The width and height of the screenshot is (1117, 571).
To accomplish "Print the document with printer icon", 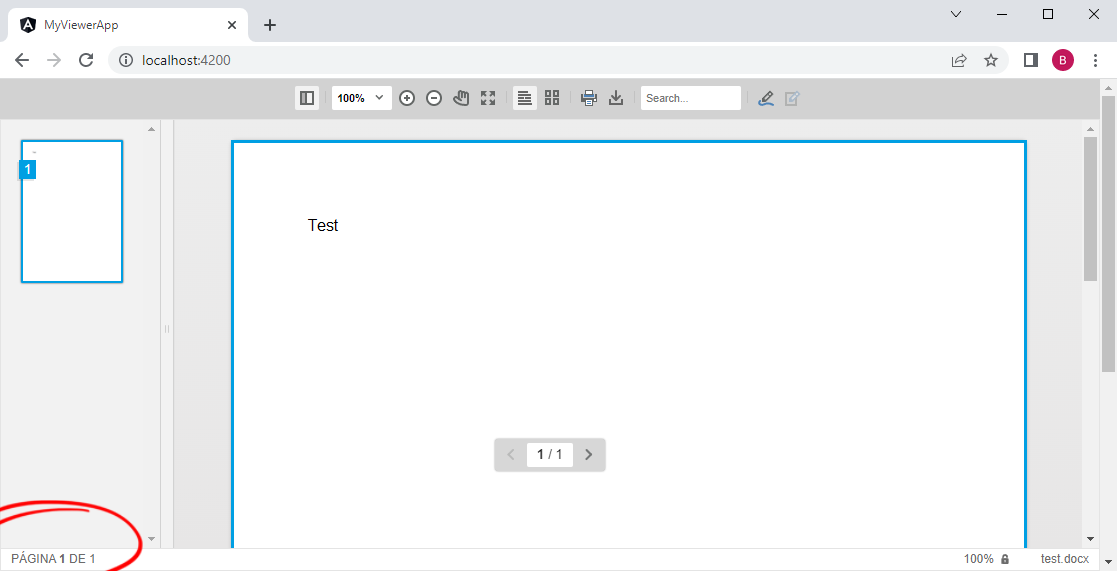I will click(589, 98).
